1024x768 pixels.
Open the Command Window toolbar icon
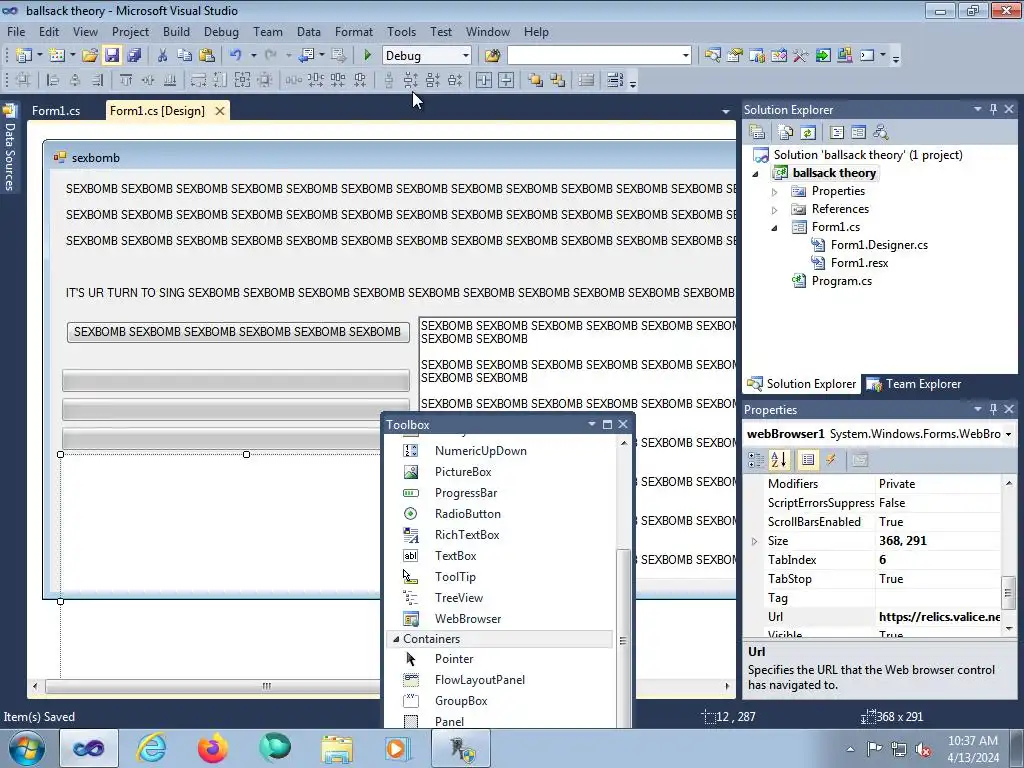[867, 56]
